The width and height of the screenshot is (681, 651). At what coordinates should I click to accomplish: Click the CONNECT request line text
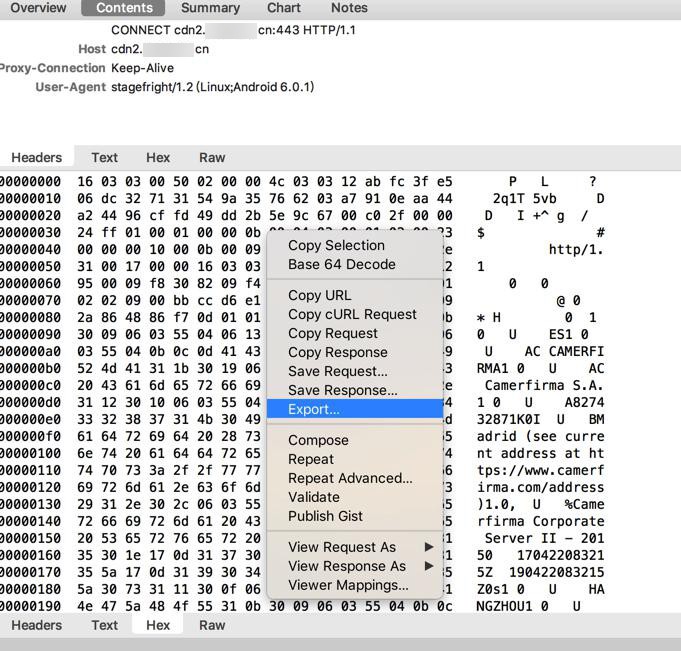(x=233, y=30)
